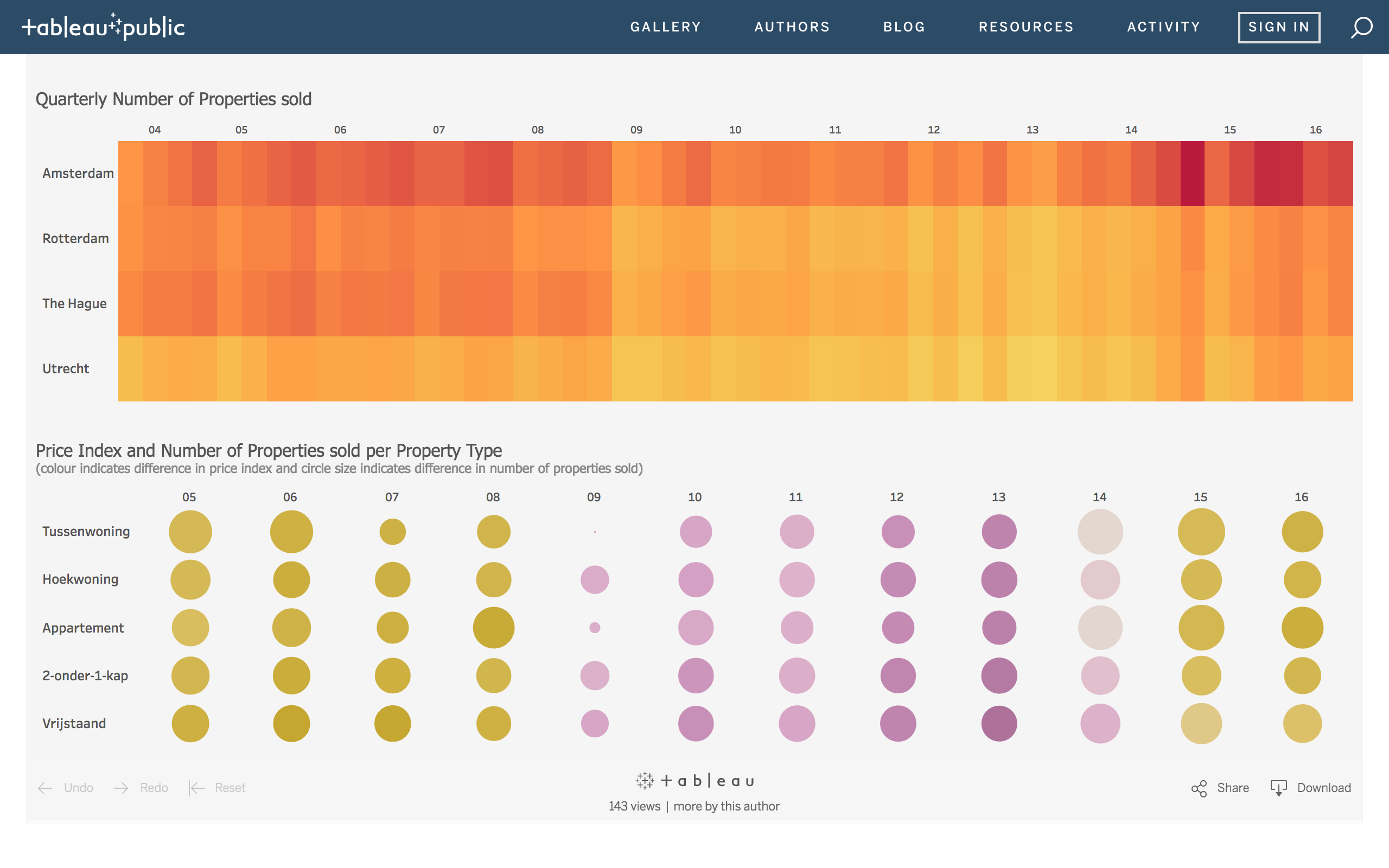Select the Vrijstaand circle for year 13

click(999, 723)
